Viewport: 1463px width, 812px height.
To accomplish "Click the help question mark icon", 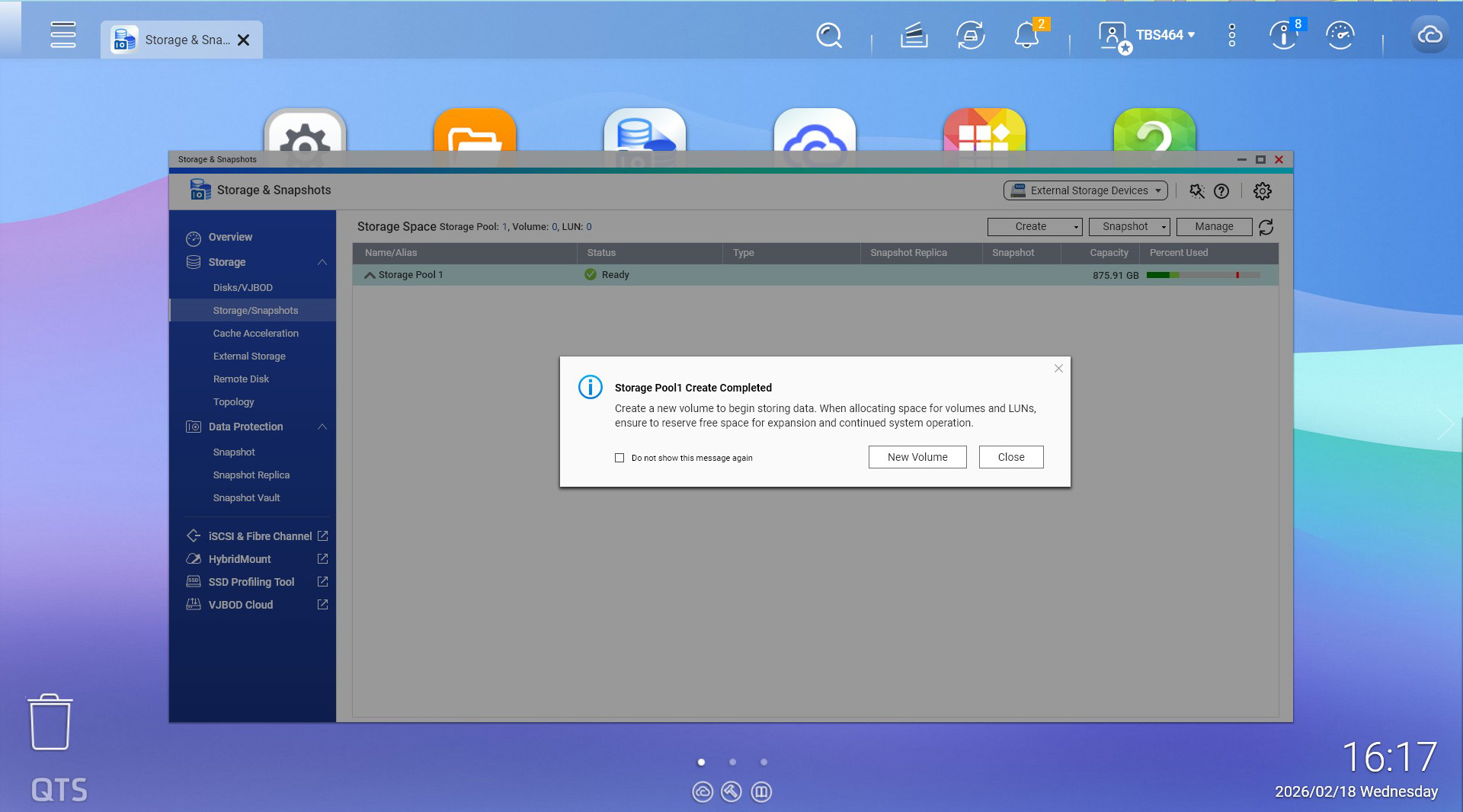I will pyautogui.click(x=1221, y=191).
